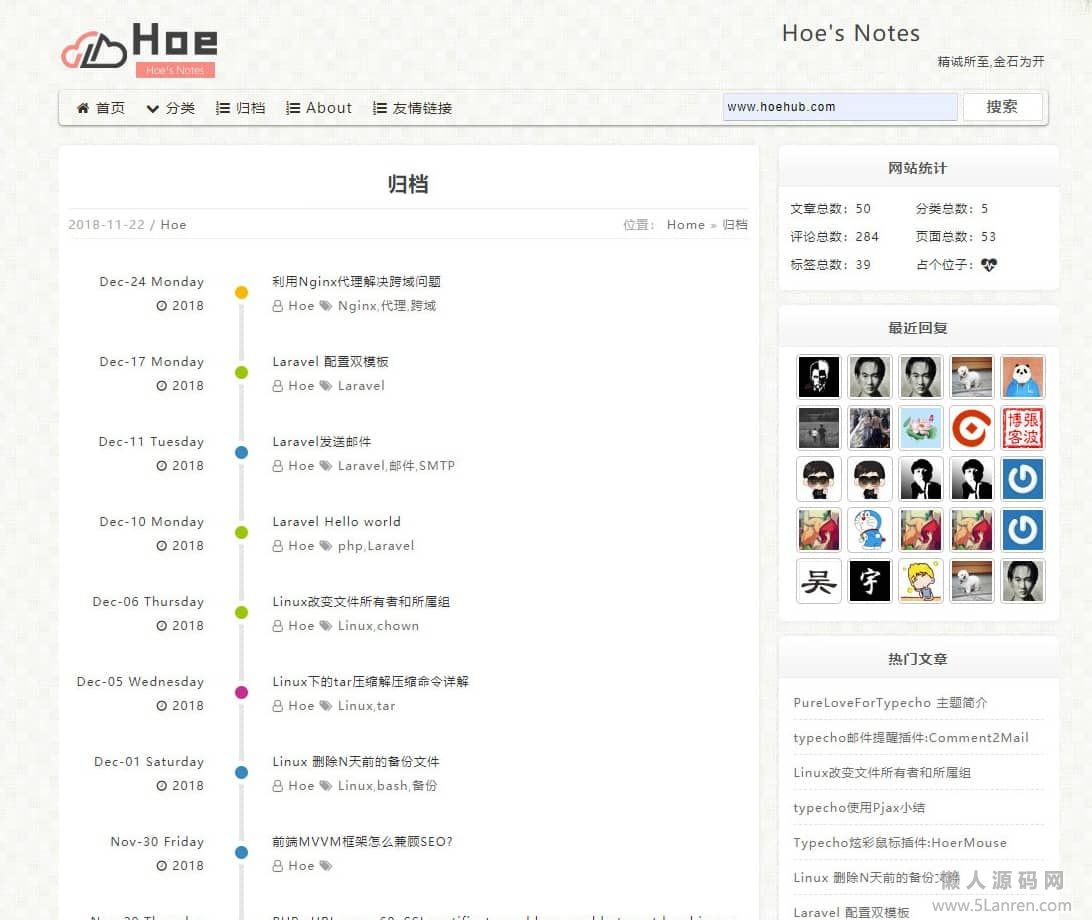Screen dimensions: 1092x920
Task: Click the magenta timeline dot for Dec-05
Action: pos(242,692)
